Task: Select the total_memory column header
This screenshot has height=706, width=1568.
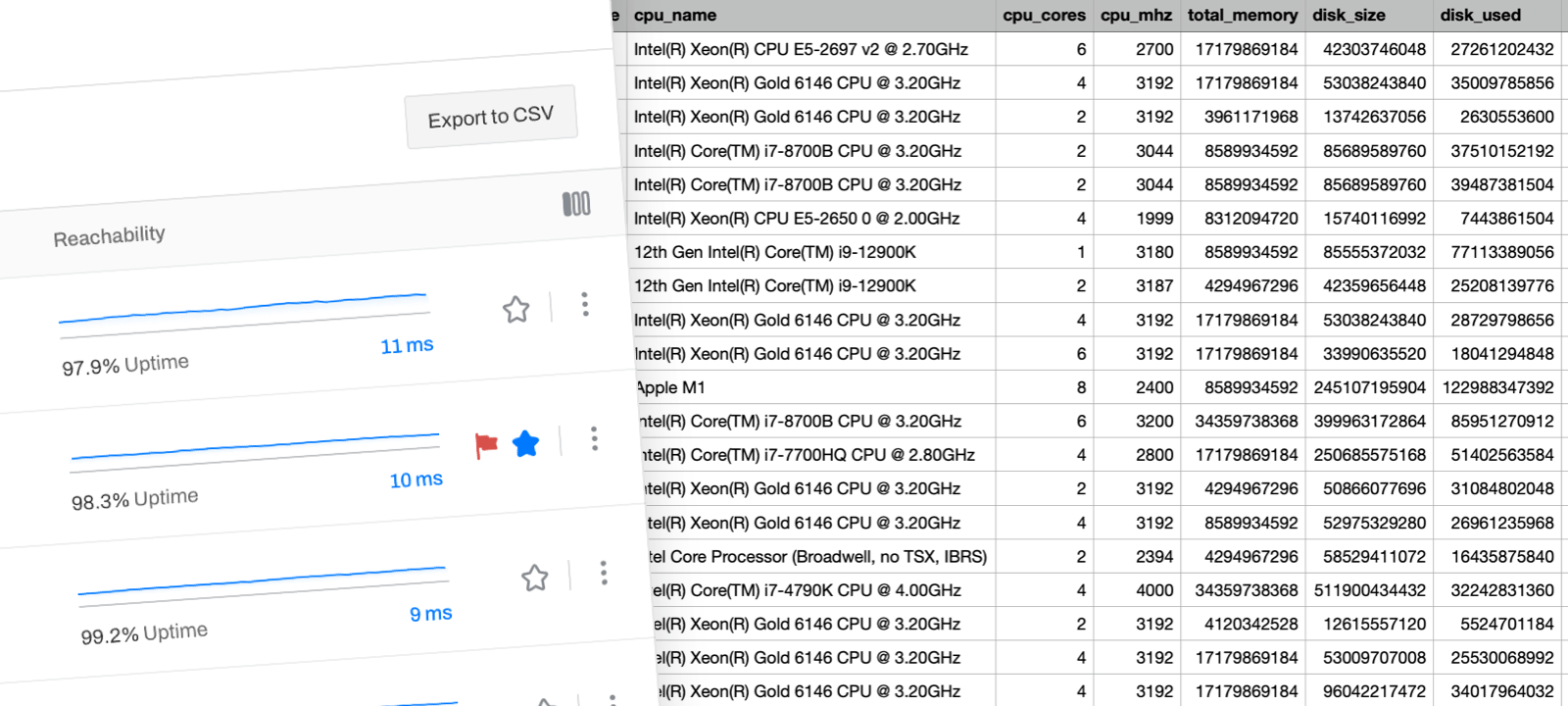Action: pyautogui.click(x=1242, y=15)
